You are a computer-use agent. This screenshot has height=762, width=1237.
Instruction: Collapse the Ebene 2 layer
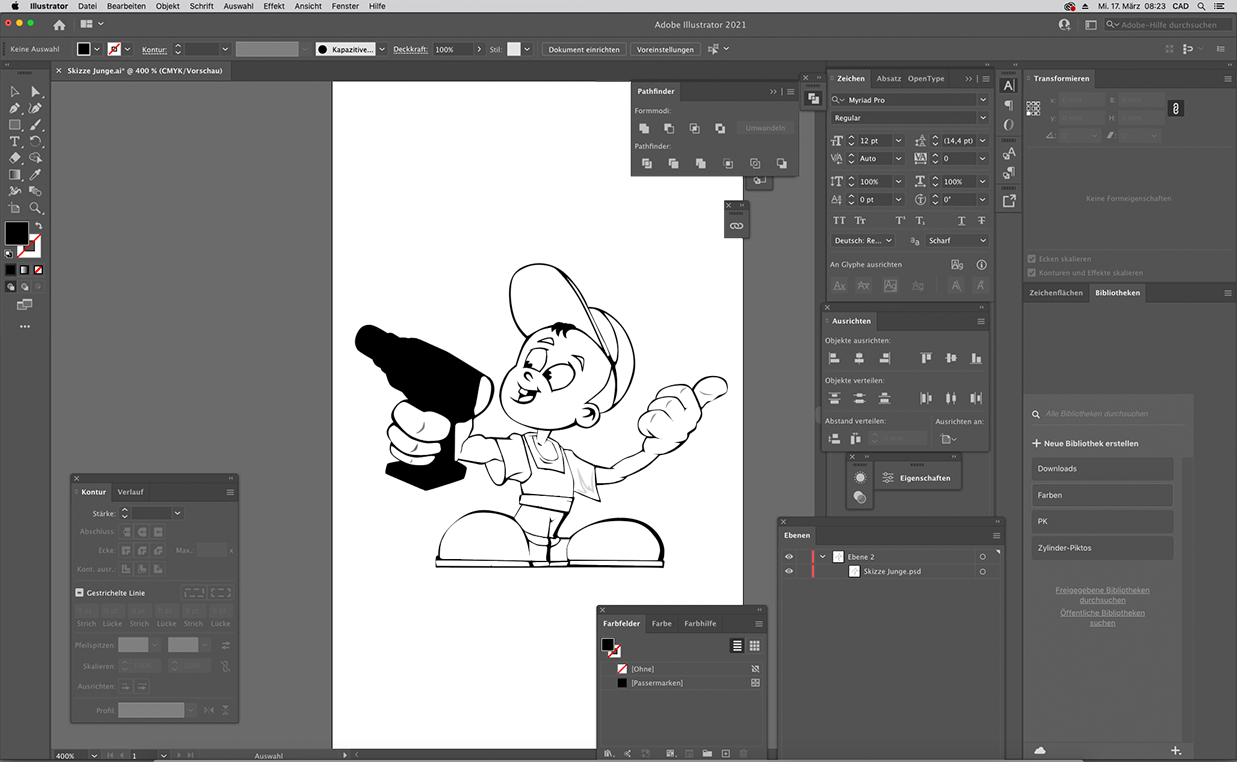(823, 557)
